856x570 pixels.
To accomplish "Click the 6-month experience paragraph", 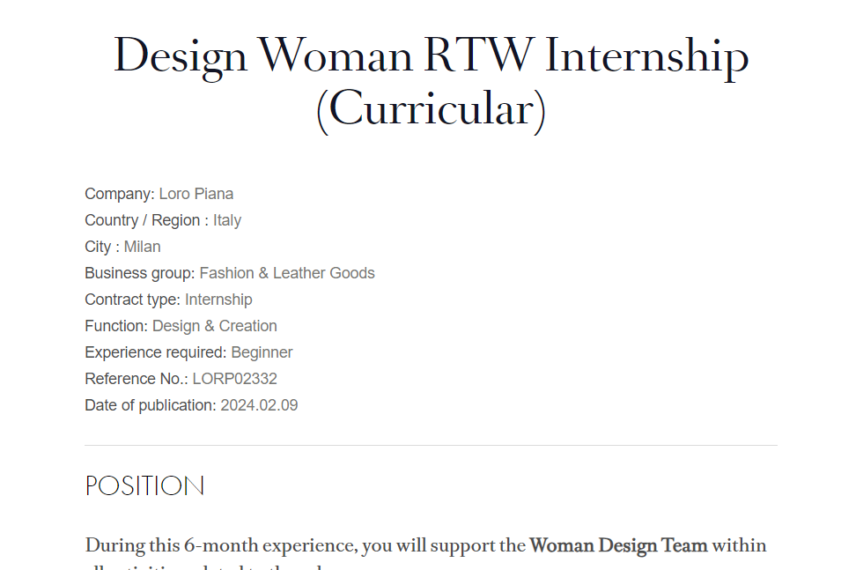I will click(426, 553).
